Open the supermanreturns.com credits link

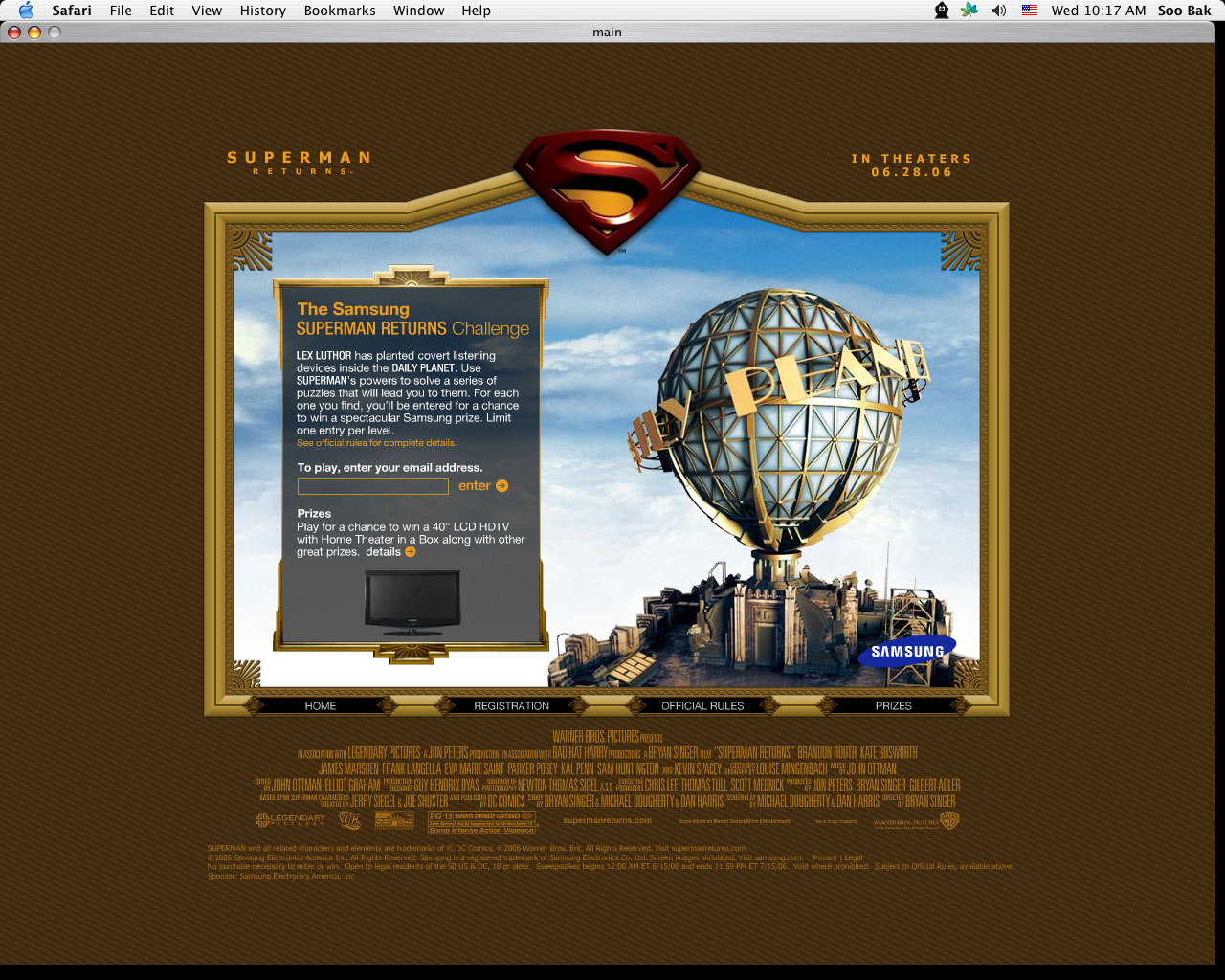[608, 820]
